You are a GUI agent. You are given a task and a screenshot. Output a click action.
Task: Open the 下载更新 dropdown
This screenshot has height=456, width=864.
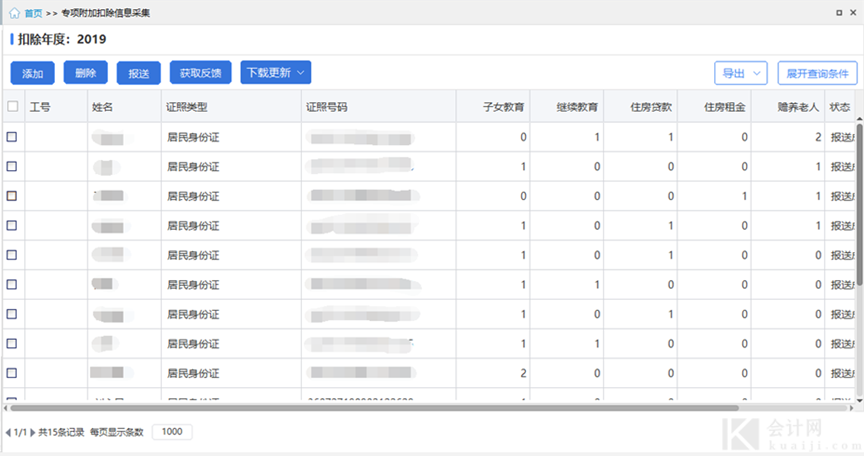tap(275, 72)
